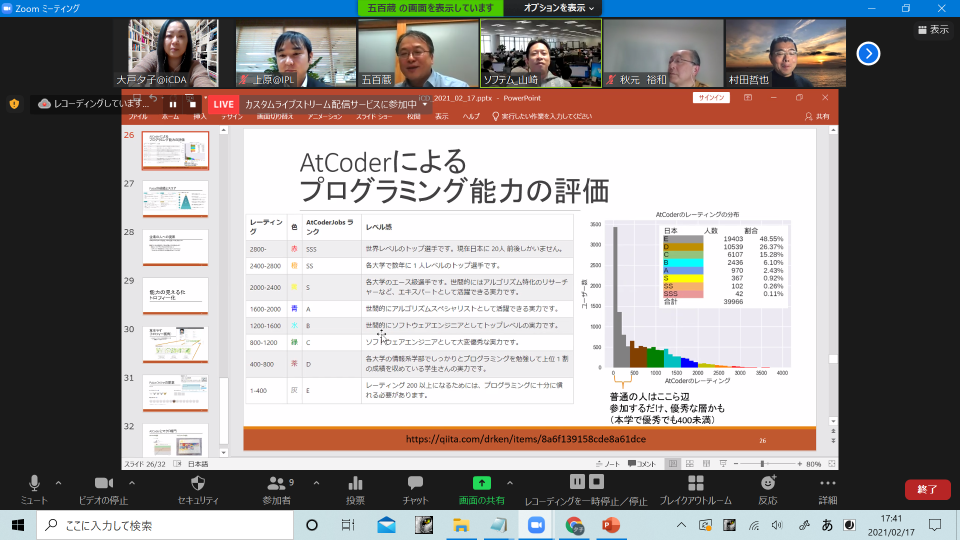This screenshot has height=540, width=960.
Task: Open slide 27 thumbnail in PowerPoint
Action: pyautogui.click(x=175, y=198)
